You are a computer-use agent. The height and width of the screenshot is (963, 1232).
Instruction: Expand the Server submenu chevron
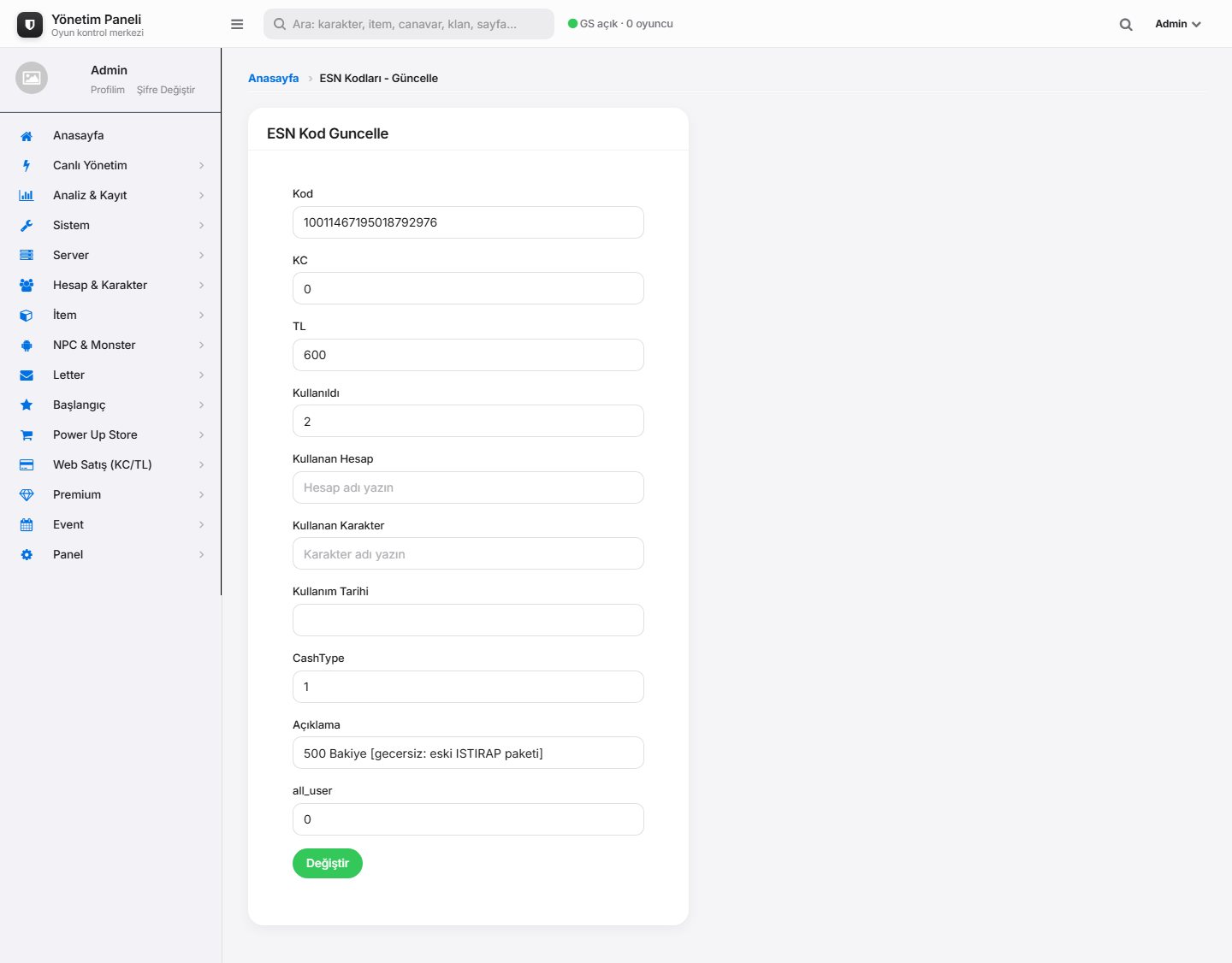pos(202,256)
